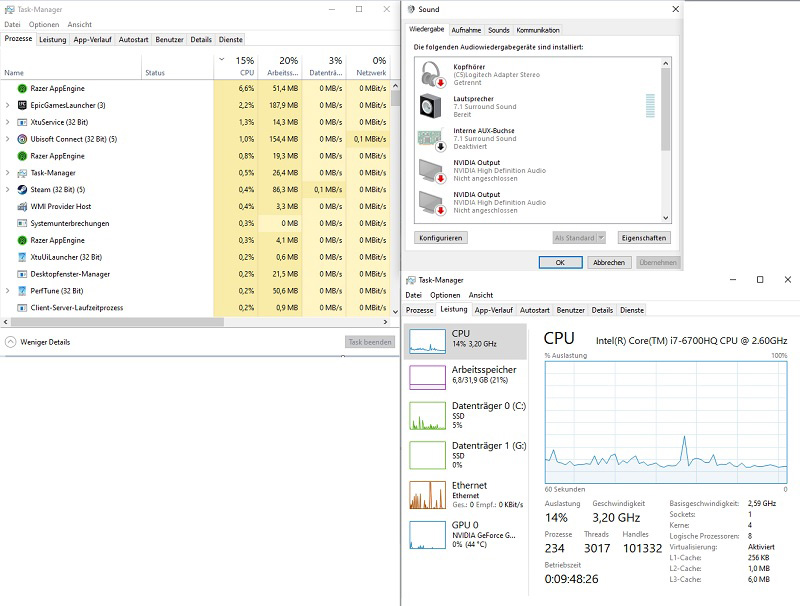Switch to Prozesse tab in right Task-Manager
Viewport: 800px width, 606px height.
tap(419, 310)
